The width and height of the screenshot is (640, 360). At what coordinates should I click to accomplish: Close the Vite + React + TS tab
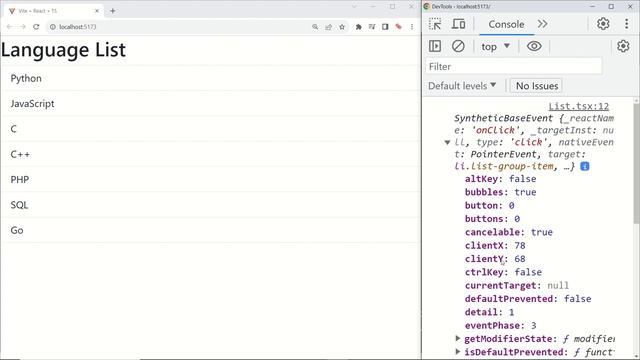coord(97,11)
